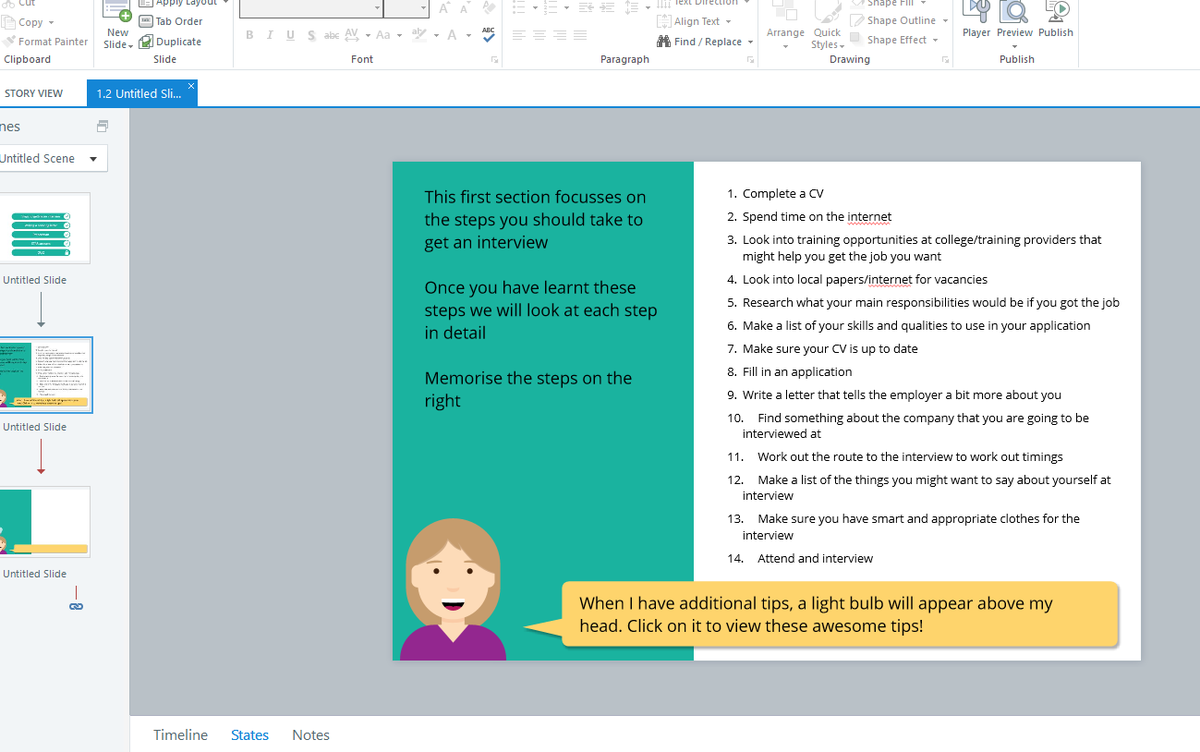Click list item 'Attend and interview'
The width and height of the screenshot is (1200, 752).
[x=815, y=559]
